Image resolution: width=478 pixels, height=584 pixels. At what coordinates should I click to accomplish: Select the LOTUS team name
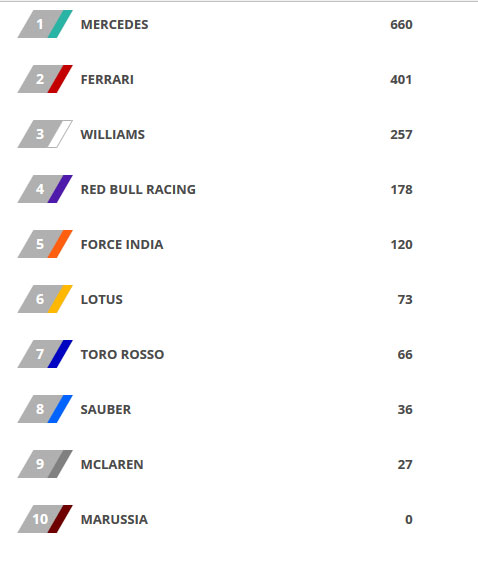coord(102,299)
